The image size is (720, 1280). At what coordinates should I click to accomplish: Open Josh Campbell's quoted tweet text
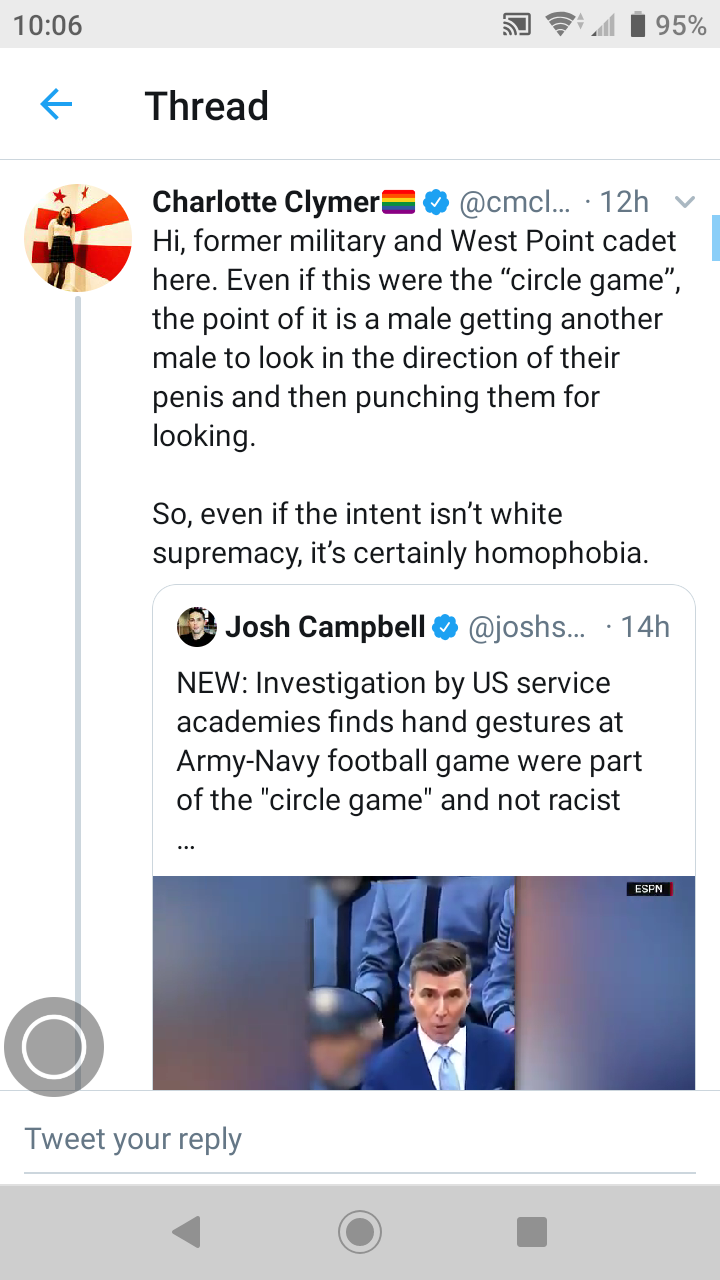click(410, 741)
